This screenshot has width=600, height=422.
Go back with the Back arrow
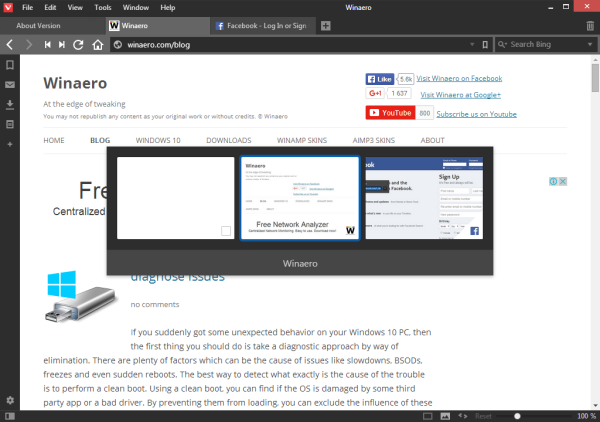click(10, 45)
